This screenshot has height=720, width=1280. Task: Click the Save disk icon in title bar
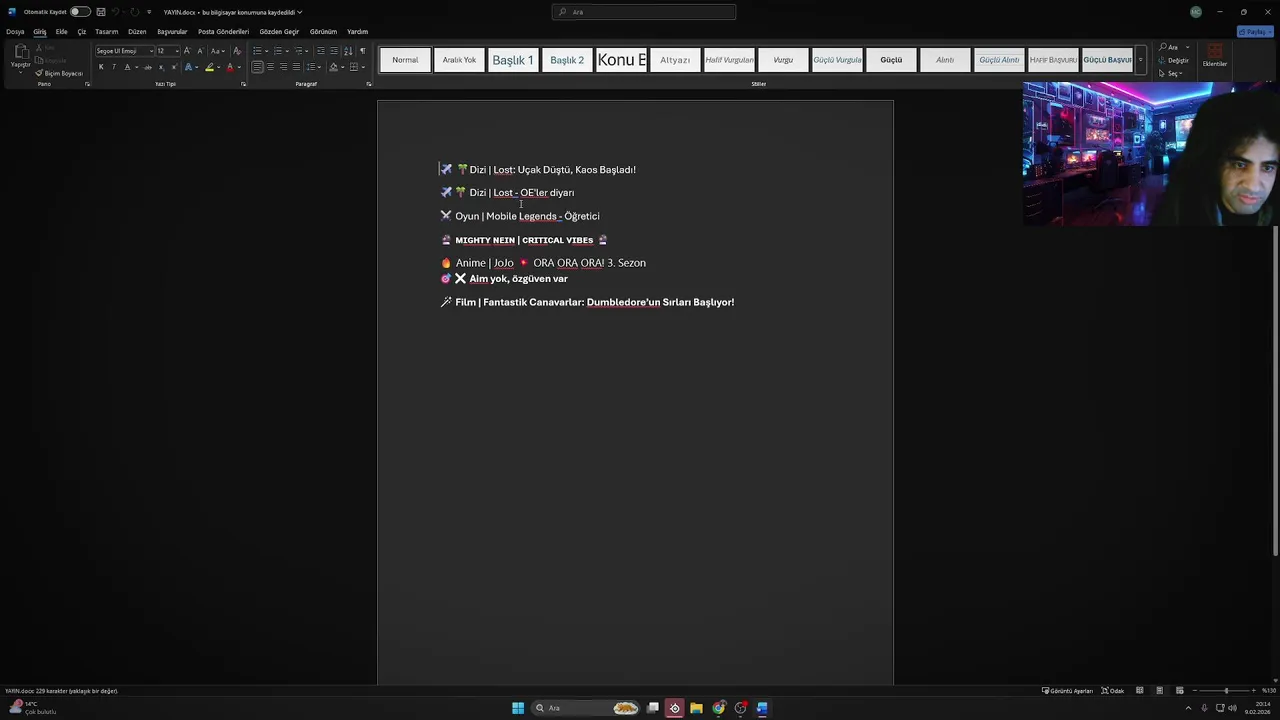(x=101, y=12)
